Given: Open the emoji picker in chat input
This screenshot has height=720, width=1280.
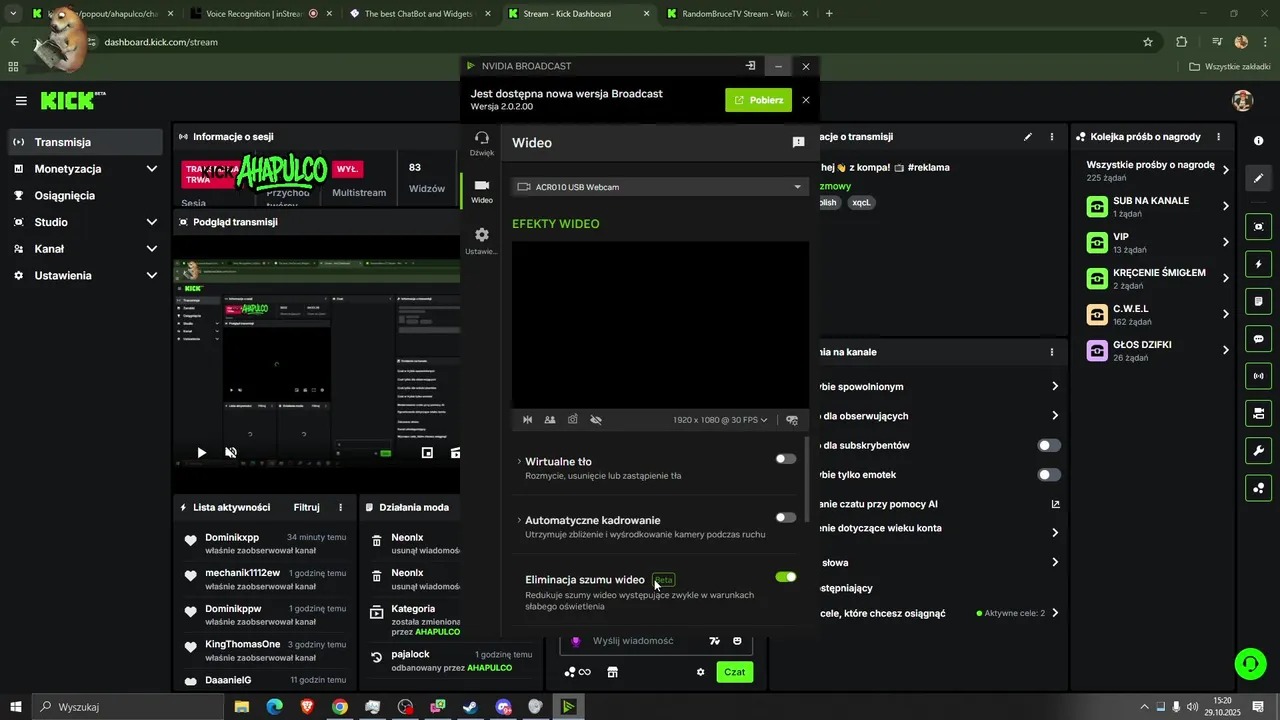Looking at the screenshot, I should coord(738,641).
